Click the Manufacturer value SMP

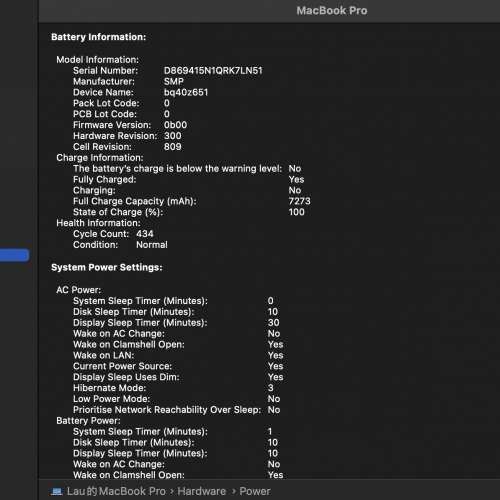tap(174, 81)
